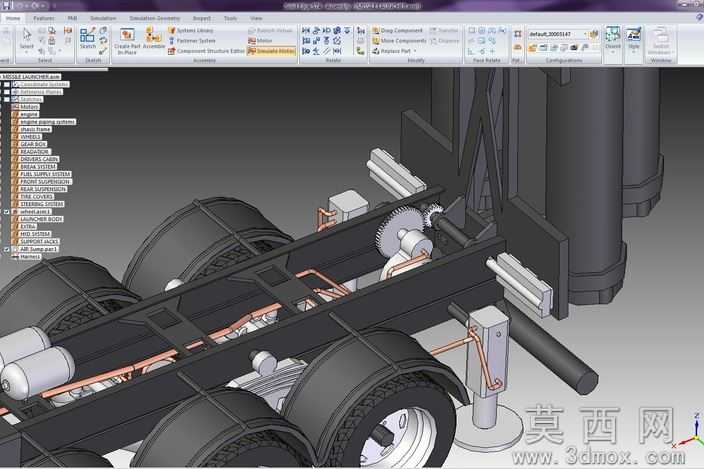Select the MISSILE LAUNCHER.asm root node
This screenshot has height=469, width=704.
coord(31,77)
